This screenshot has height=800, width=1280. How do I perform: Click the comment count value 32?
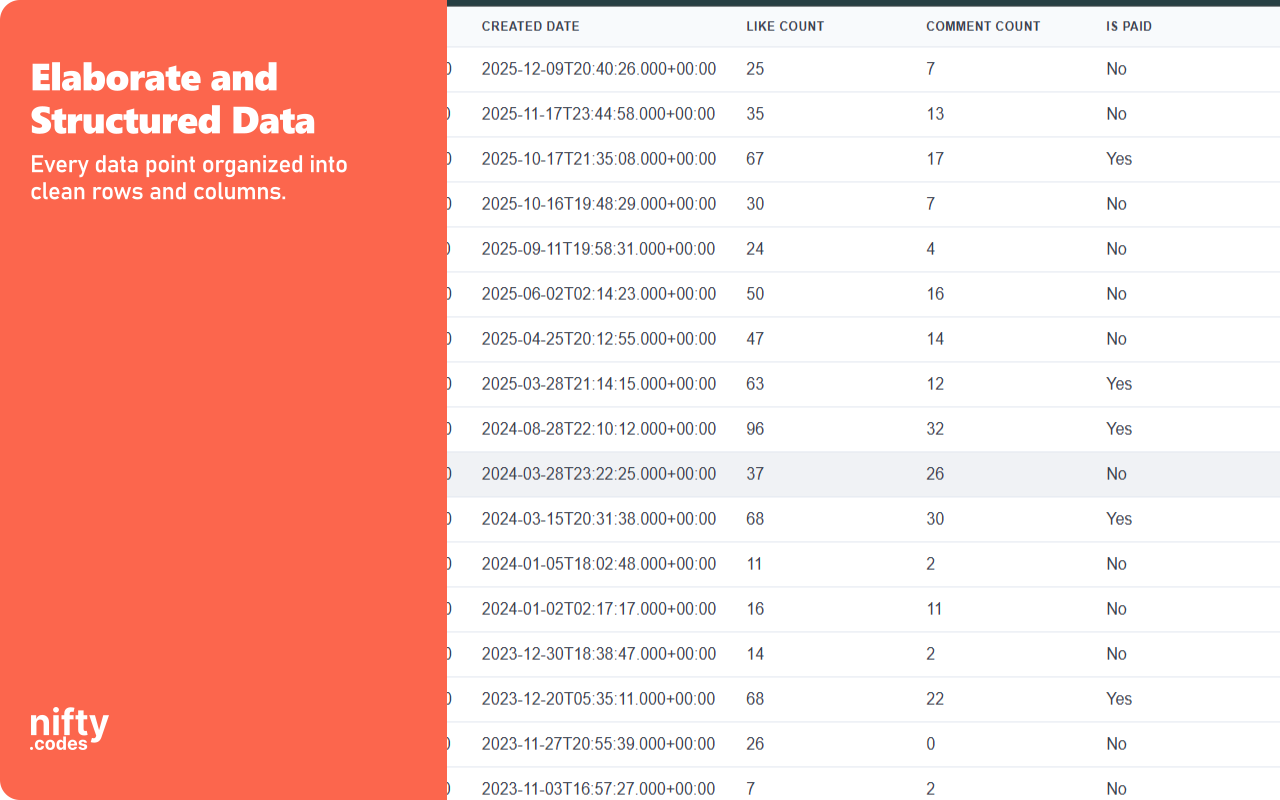pos(934,428)
